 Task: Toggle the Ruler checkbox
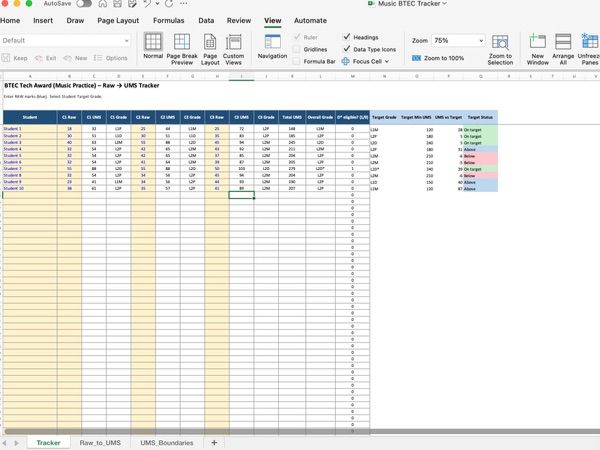[x=297, y=37]
